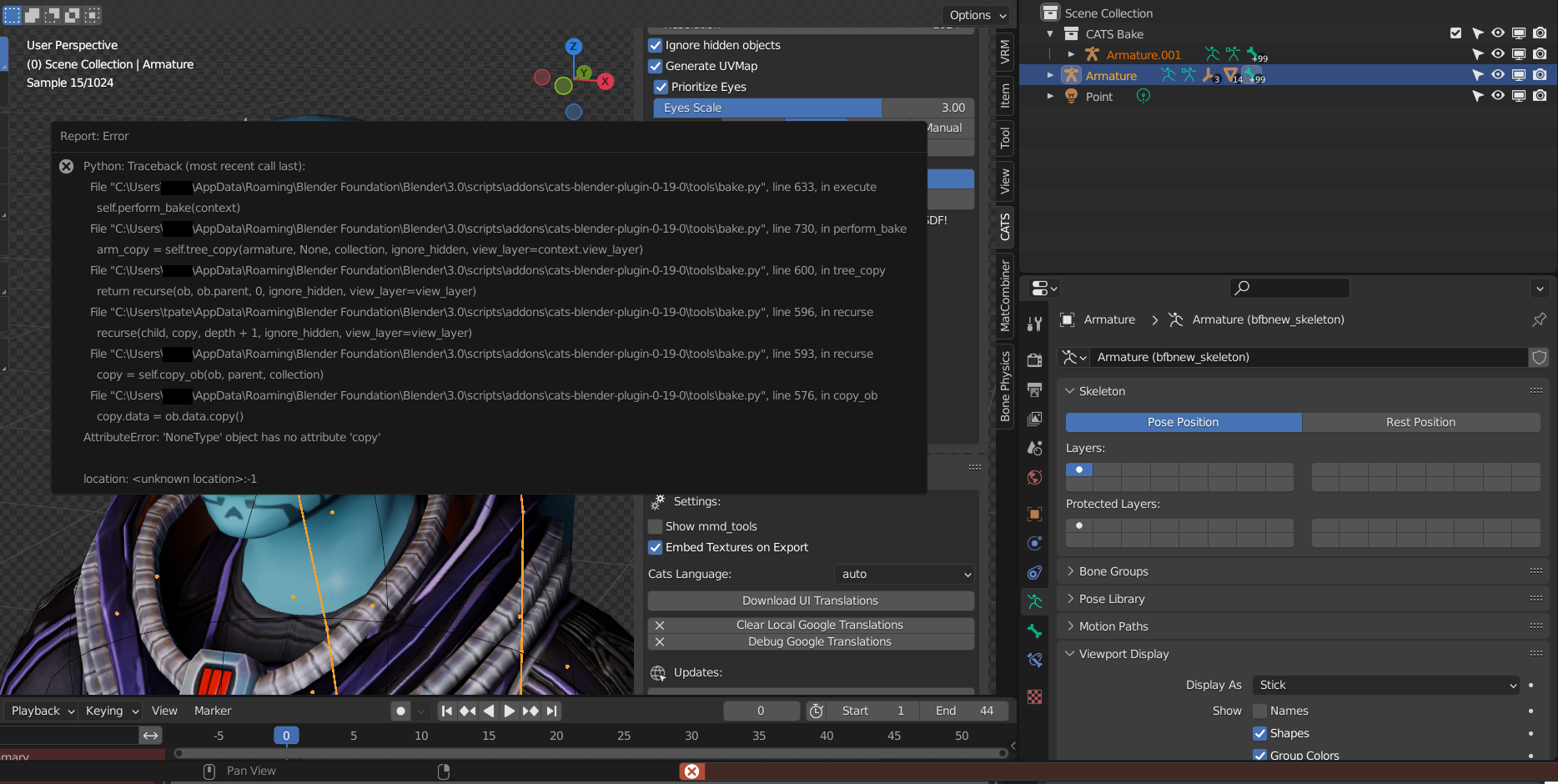The height and width of the screenshot is (784, 1558).
Task: Click the red error icon in status bar
Action: [x=691, y=771]
